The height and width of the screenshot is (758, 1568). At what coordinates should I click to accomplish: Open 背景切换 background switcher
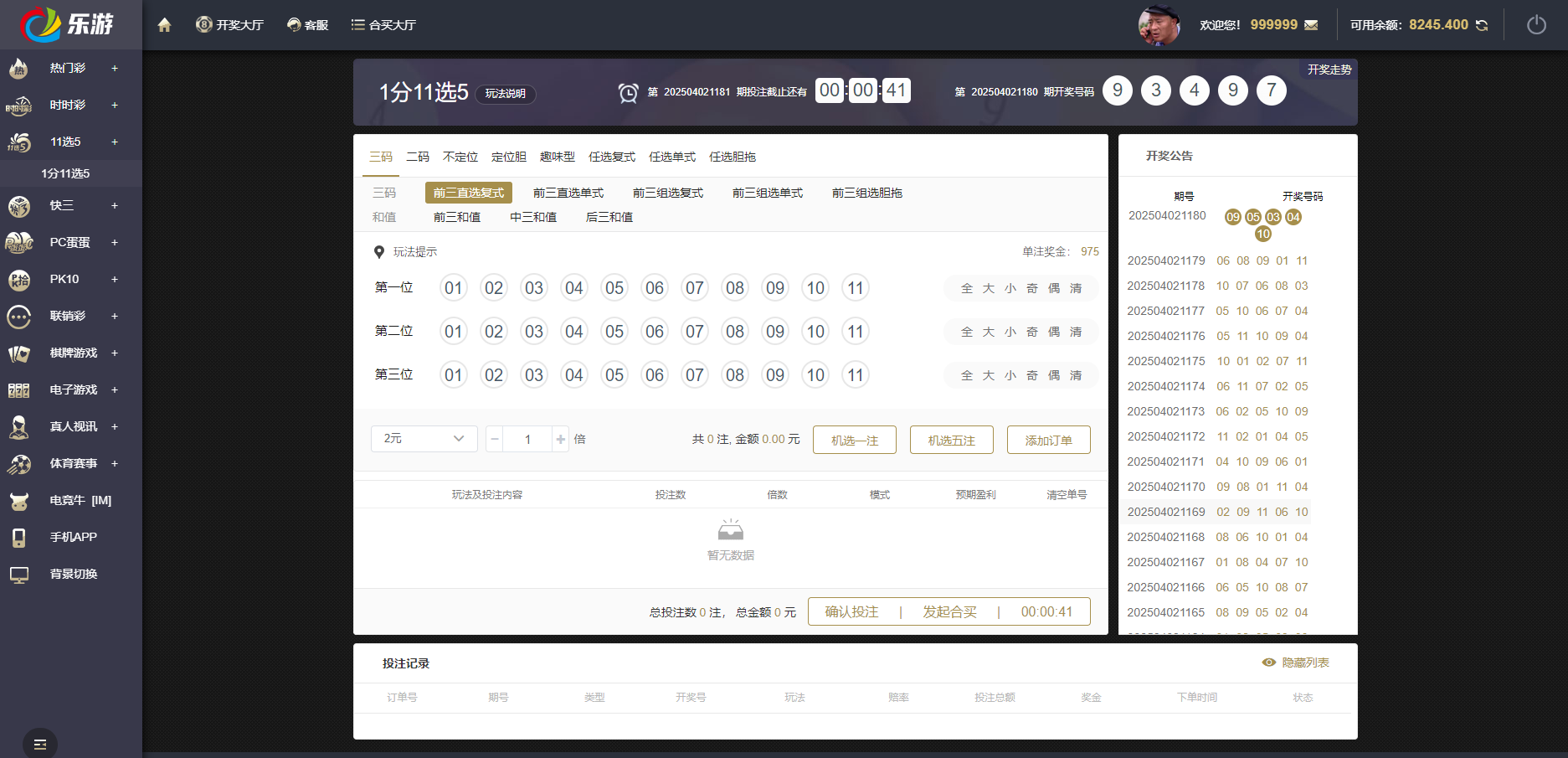[72, 574]
